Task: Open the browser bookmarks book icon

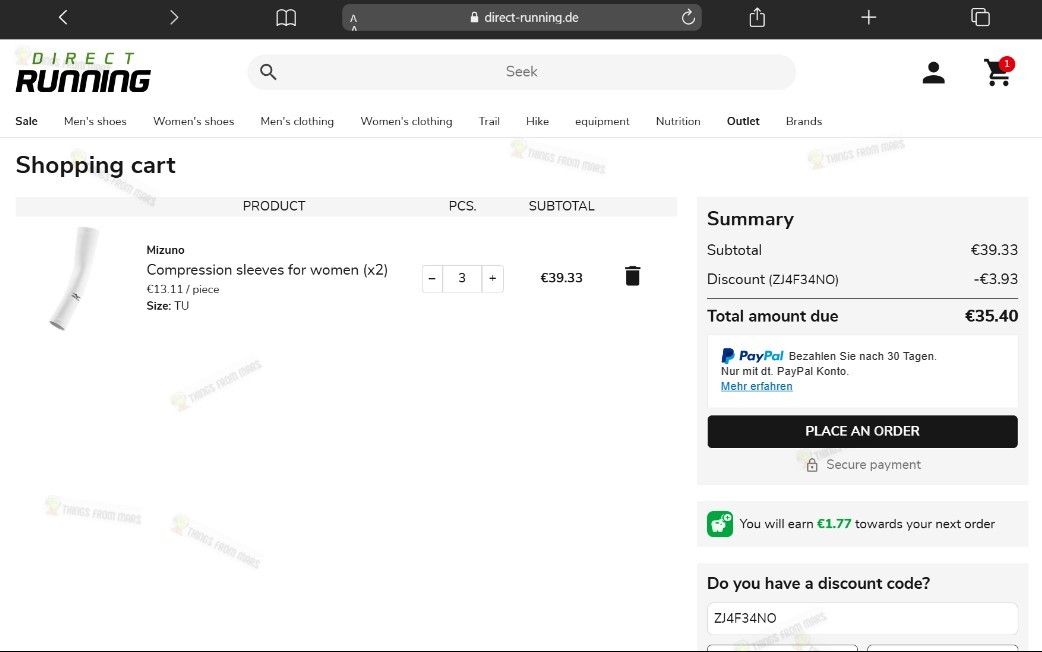Action: 286,17
